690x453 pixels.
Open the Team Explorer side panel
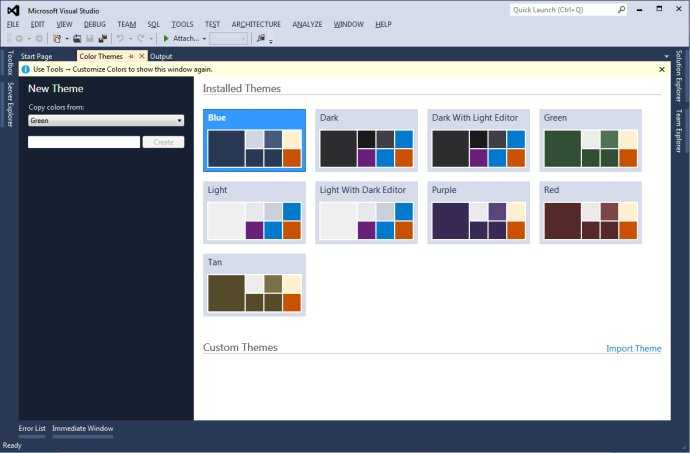pos(679,131)
